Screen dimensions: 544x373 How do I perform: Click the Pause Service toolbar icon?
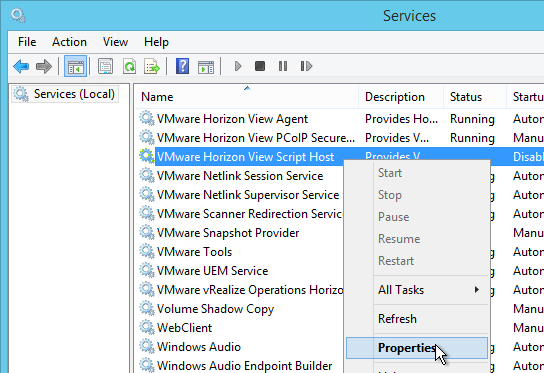point(283,66)
